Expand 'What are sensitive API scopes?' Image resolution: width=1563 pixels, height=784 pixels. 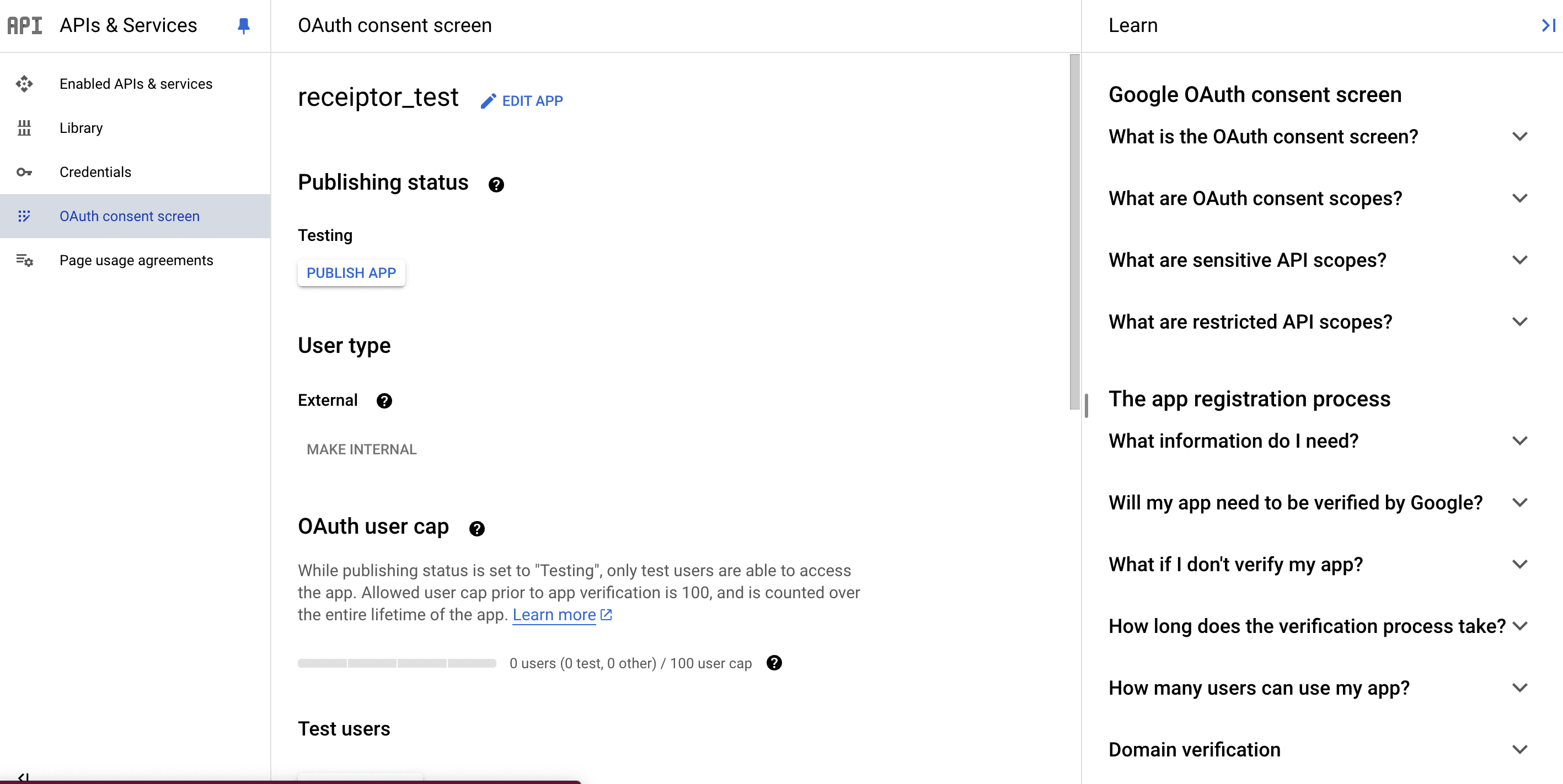[x=1318, y=260]
